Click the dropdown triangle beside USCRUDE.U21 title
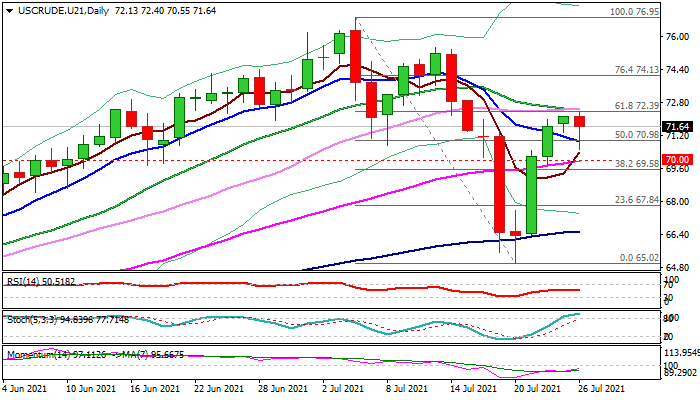 pyautogui.click(x=9, y=11)
